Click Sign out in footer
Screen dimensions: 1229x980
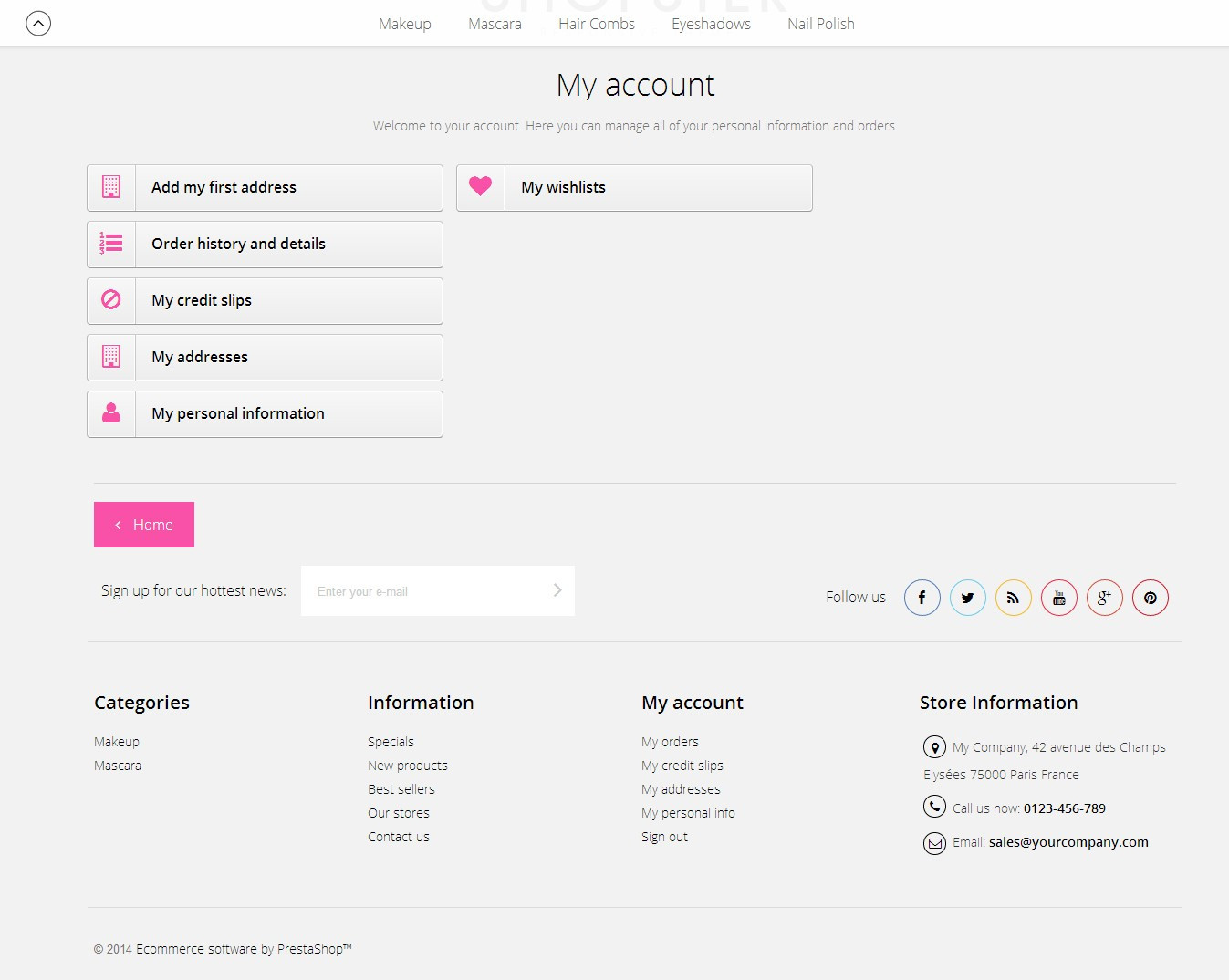pyautogui.click(x=664, y=837)
